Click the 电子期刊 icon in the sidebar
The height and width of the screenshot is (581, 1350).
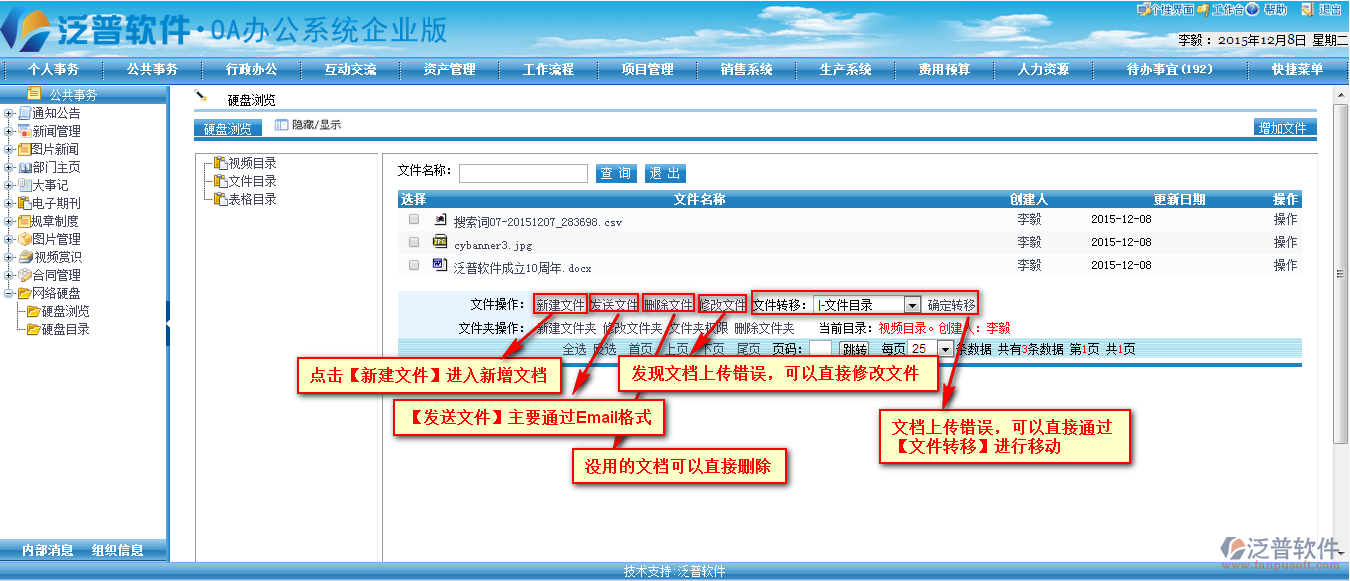click(24, 203)
